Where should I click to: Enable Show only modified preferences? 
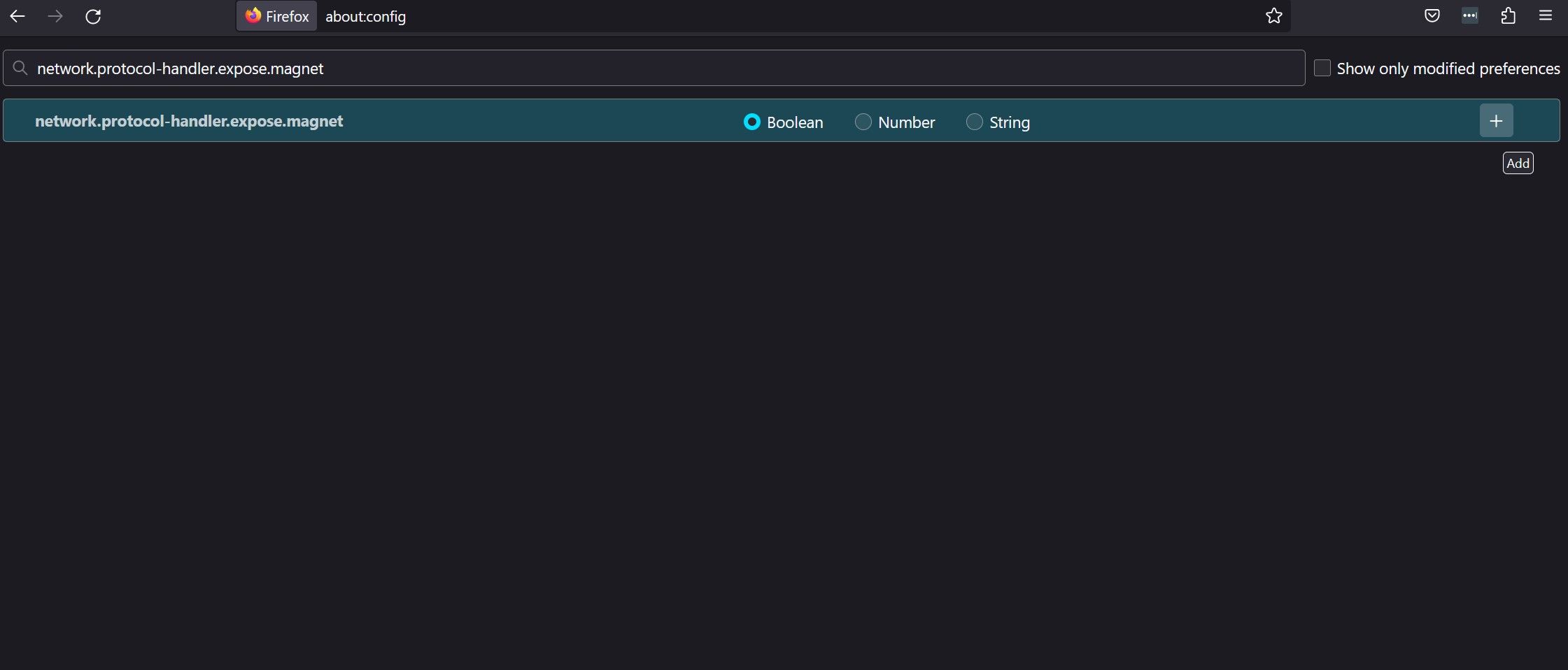[x=1321, y=67]
